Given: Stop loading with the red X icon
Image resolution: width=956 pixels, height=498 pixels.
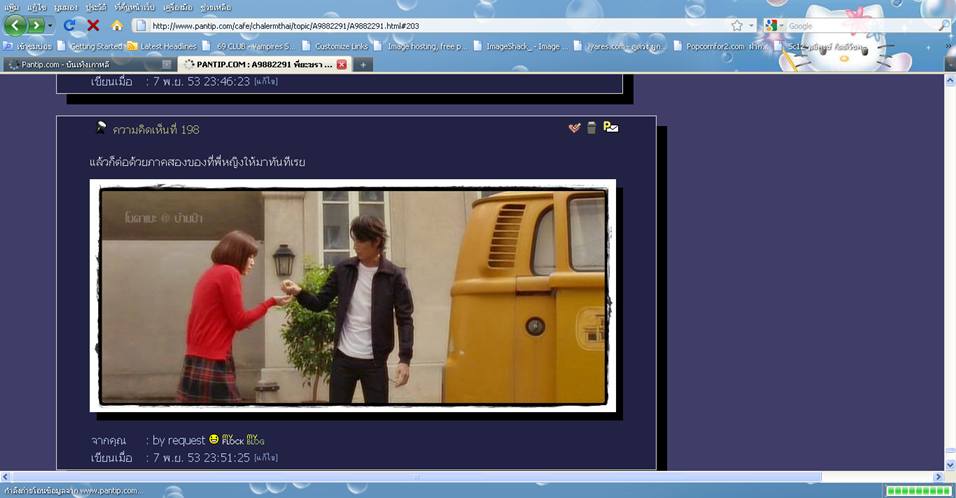Looking at the screenshot, I should [x=93, y=26].
